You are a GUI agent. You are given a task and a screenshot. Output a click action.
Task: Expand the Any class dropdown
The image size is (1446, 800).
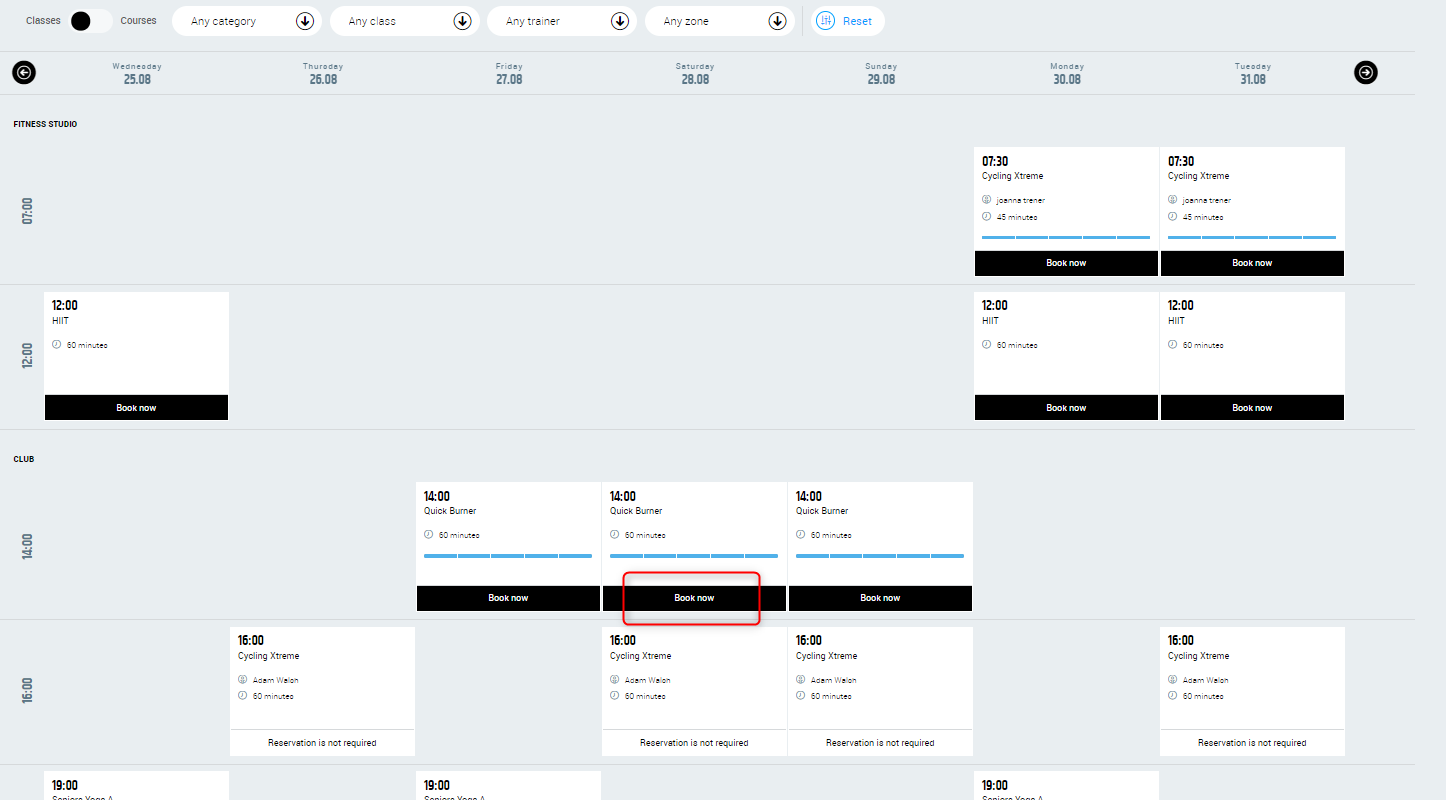(404, 21)
